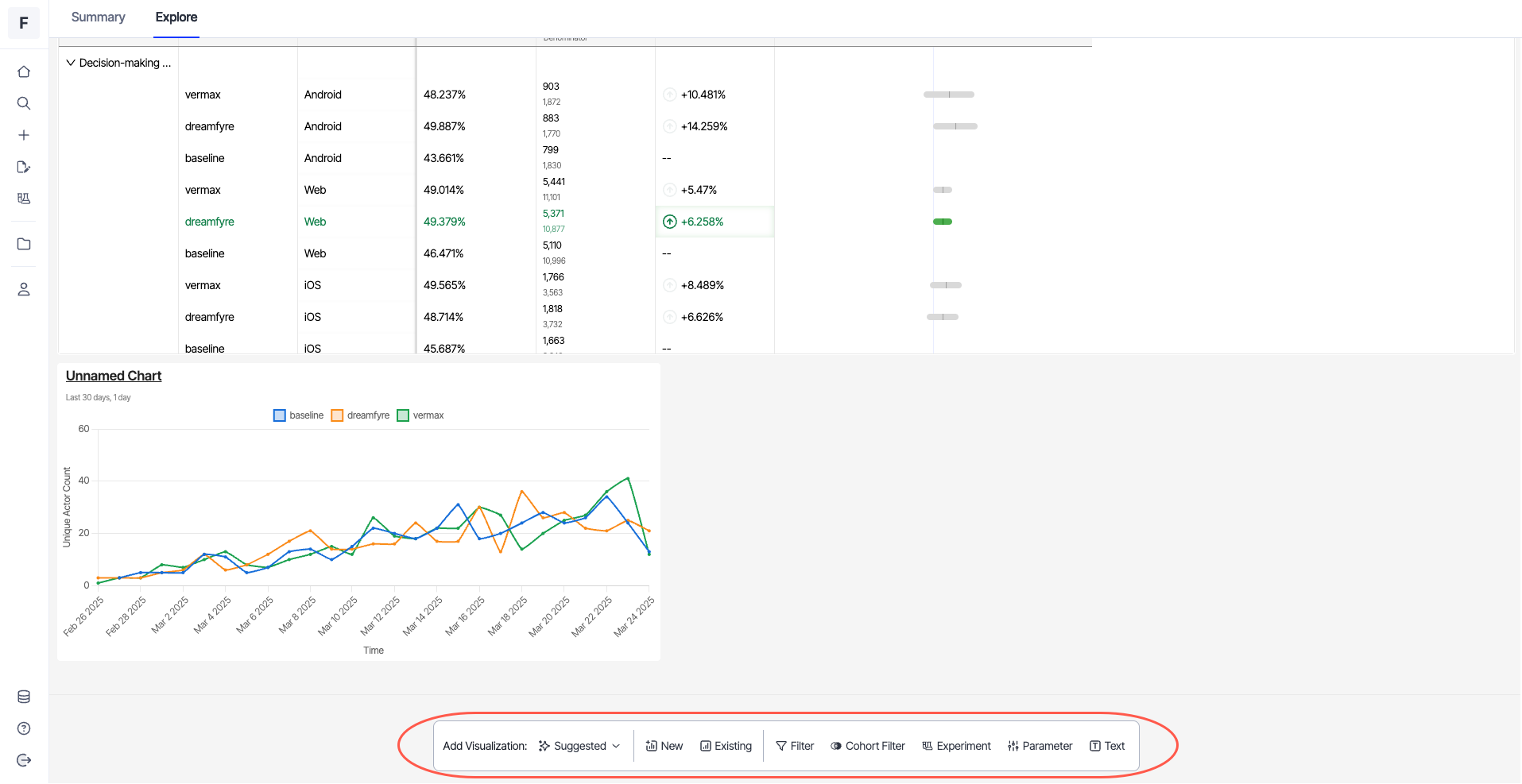The height and width of the screenshot is (784, 1522).
Task: Click the logout icon at sidebar bottom
Action: [x=24, y=760]
